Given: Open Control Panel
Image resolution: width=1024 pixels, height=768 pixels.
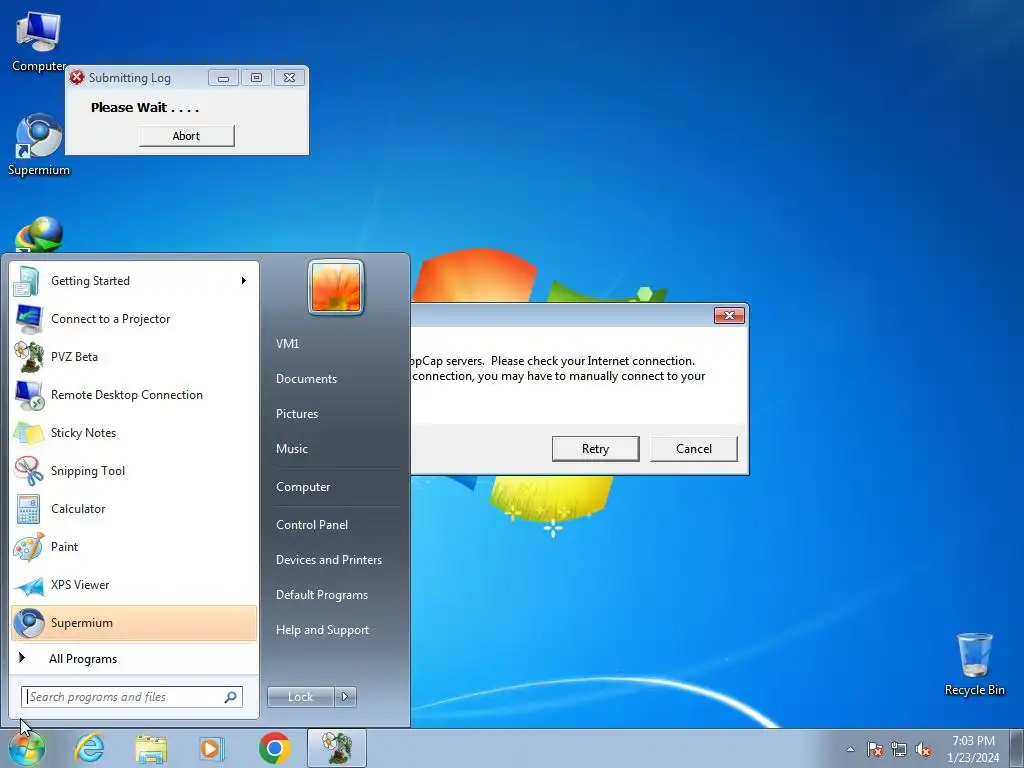Looking at the screenshot, I should (312, 525).
